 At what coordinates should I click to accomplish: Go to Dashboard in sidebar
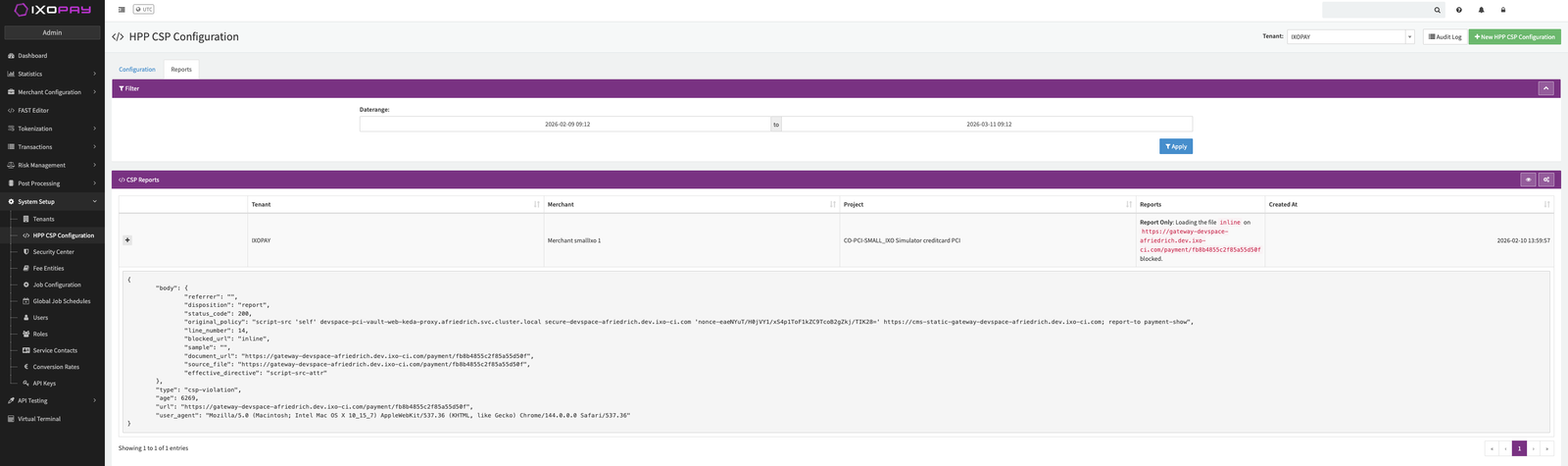(x=52, y=55)
